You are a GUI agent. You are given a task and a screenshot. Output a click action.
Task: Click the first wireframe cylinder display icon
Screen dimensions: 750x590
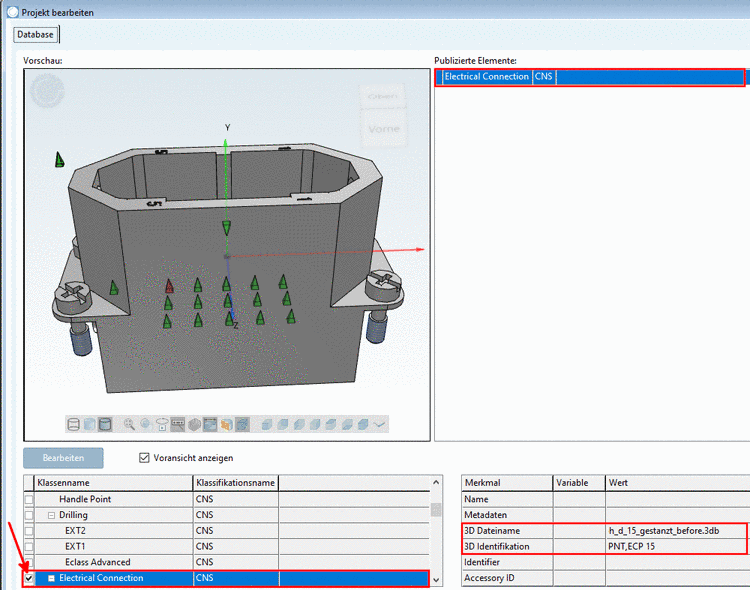(x=74, y=424)
